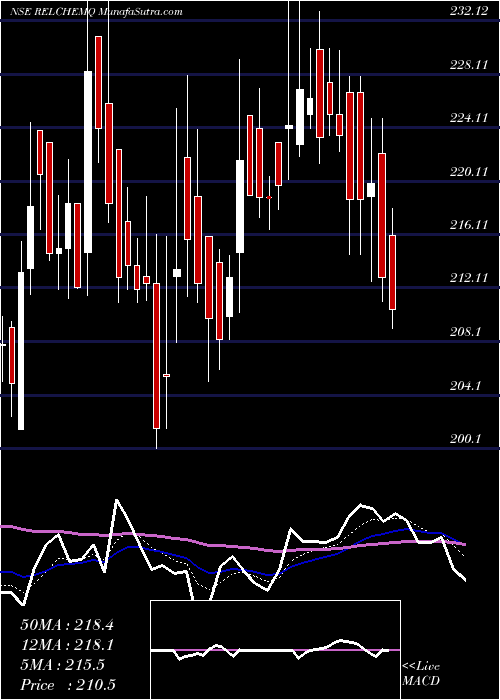Open the Live MACD inset chart

275,650
